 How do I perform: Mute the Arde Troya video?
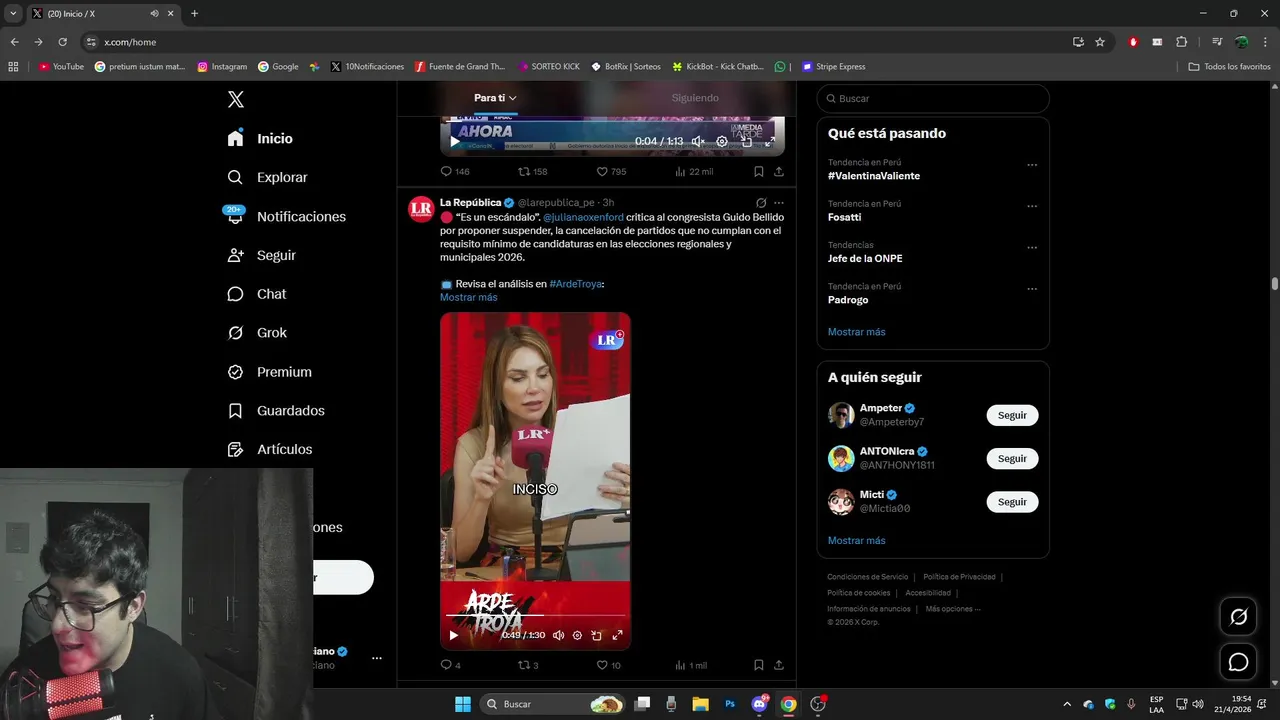tap(559, 635)
